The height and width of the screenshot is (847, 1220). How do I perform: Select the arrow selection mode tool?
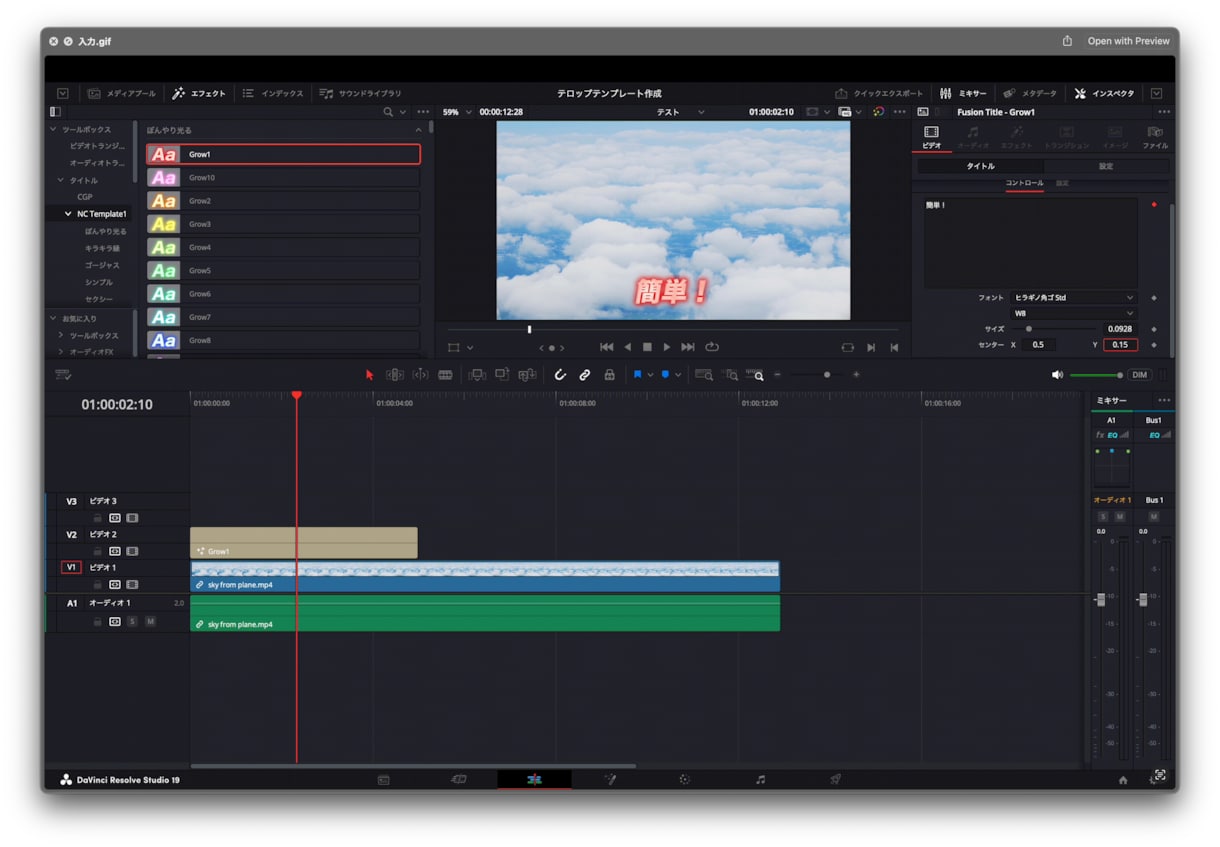coord(369,375)
